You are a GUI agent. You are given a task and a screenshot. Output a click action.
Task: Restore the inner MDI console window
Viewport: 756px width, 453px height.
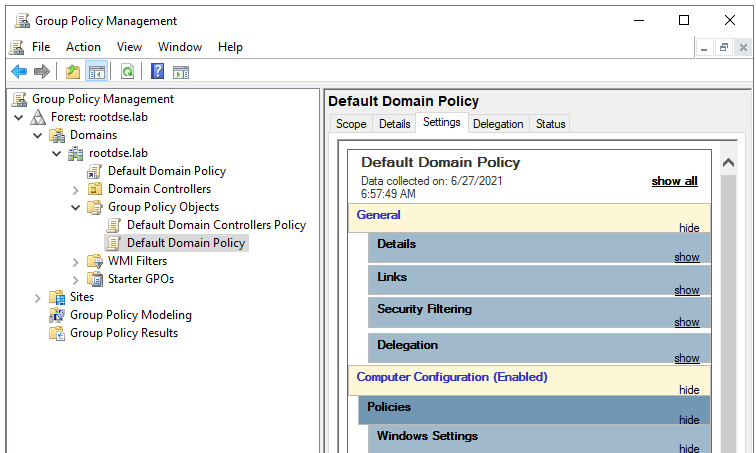pos(724,48)
